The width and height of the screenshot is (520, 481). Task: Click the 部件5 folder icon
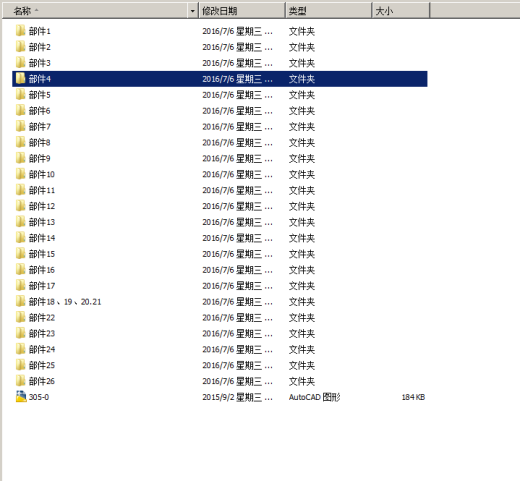click(x=20, y=95)
